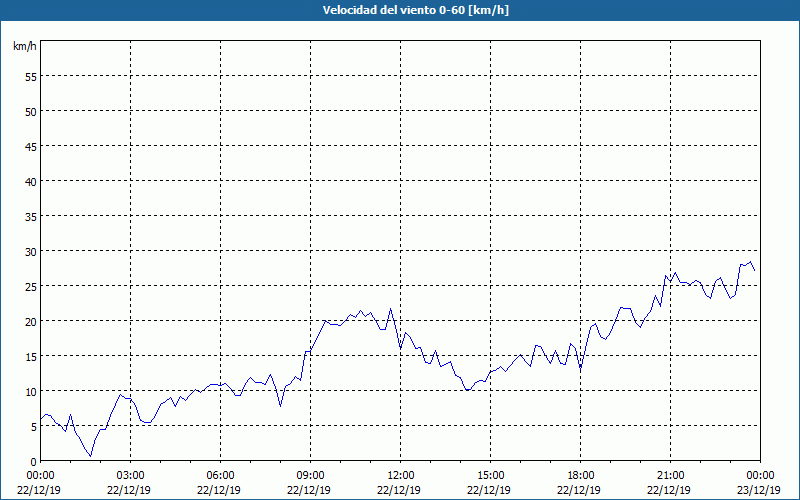Select the 20 y-axis label
The image size is (800, 500).
click(x=31, y=321)
